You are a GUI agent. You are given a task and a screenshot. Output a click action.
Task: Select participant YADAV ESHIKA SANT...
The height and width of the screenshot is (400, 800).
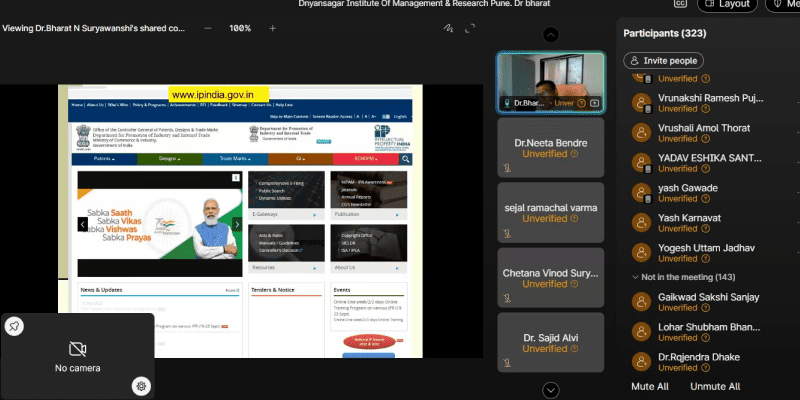[x=711, y=163]
